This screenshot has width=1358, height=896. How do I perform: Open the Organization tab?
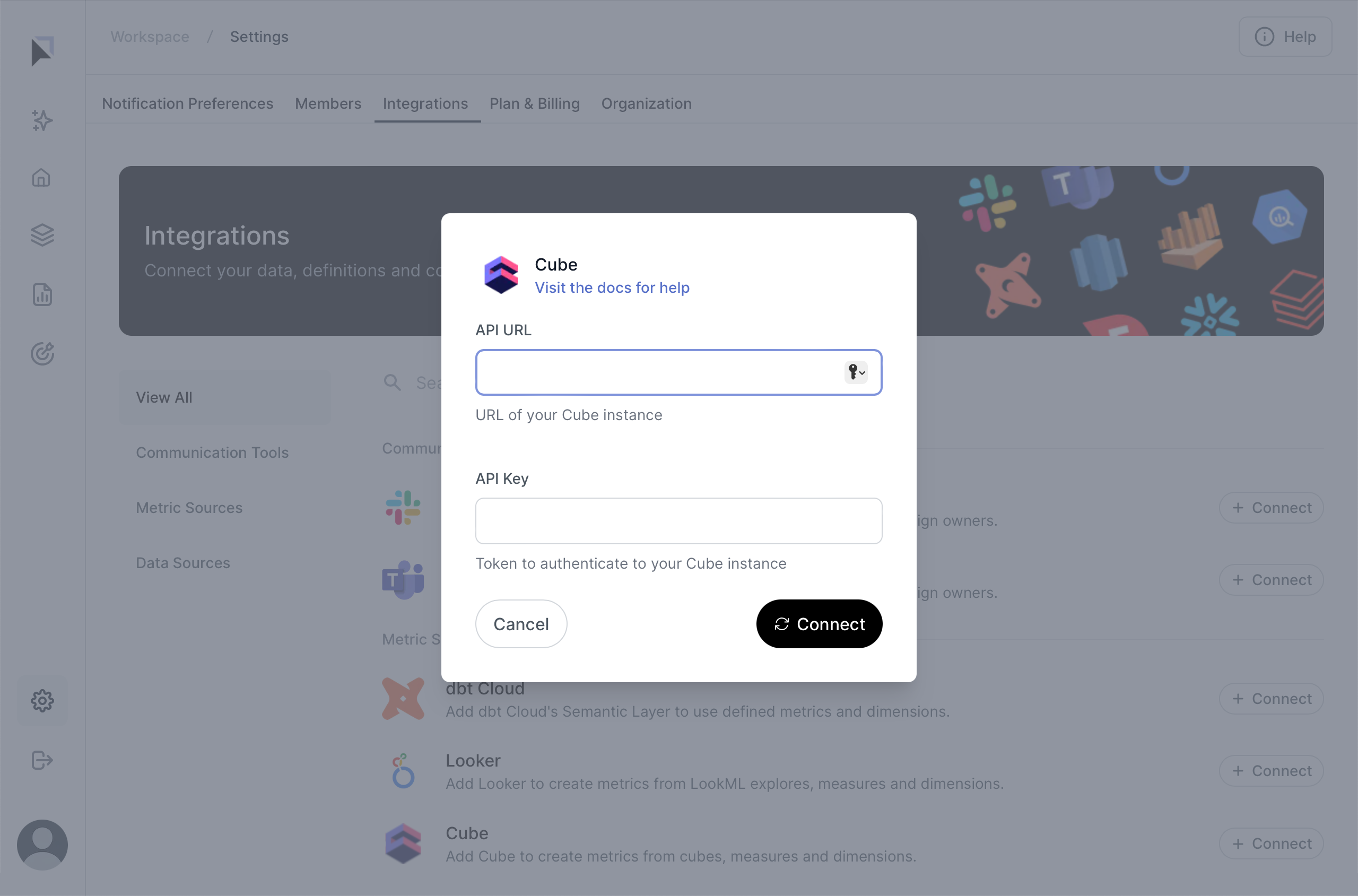click(646, 103)
